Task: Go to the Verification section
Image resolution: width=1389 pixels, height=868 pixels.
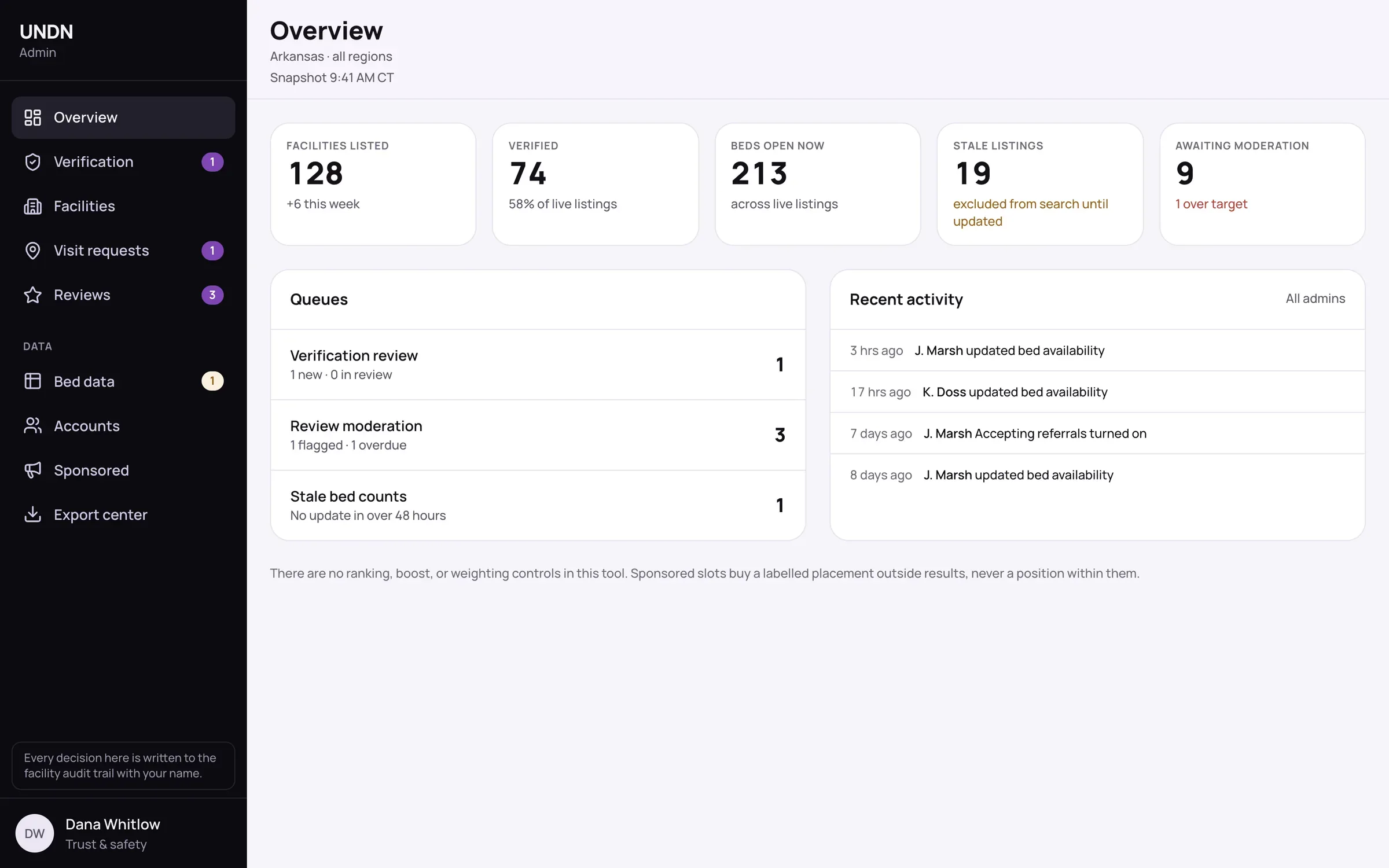Action: point(123,162)
